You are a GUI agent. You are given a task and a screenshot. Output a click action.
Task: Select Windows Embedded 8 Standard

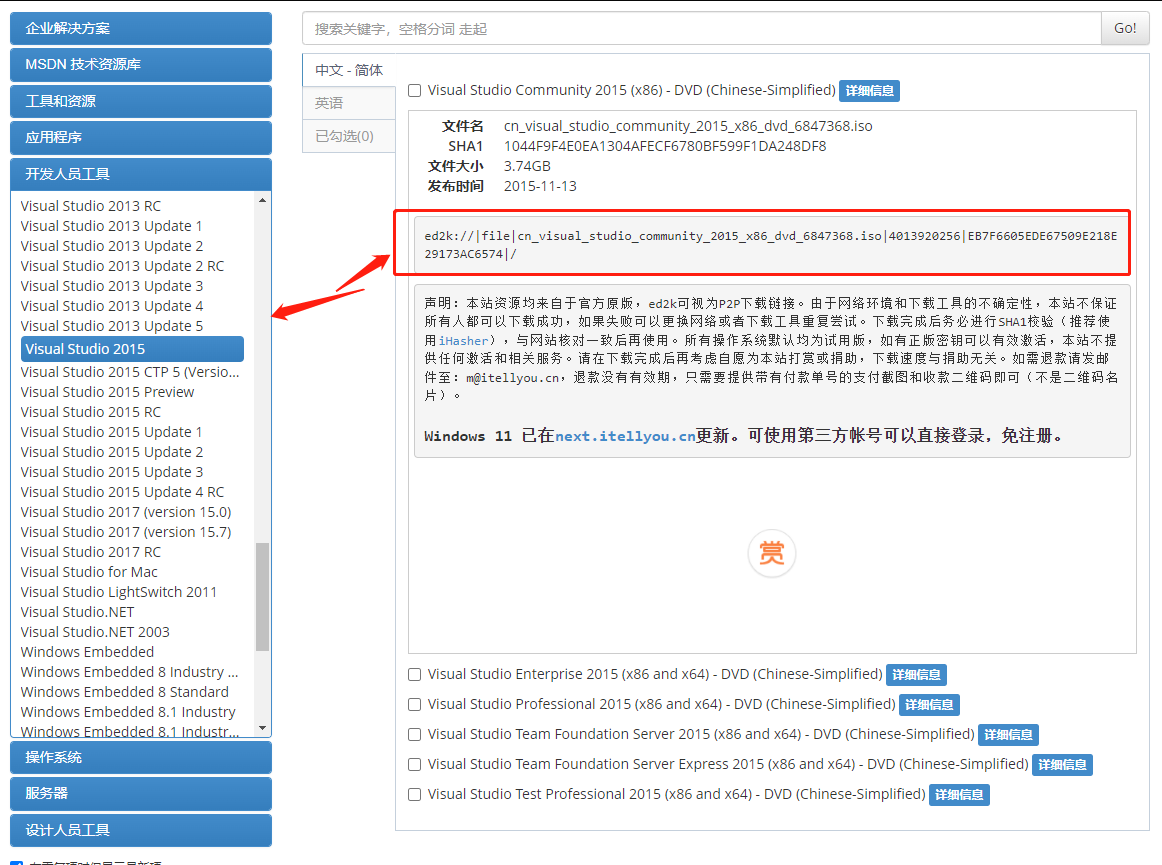tap(124, 692)
